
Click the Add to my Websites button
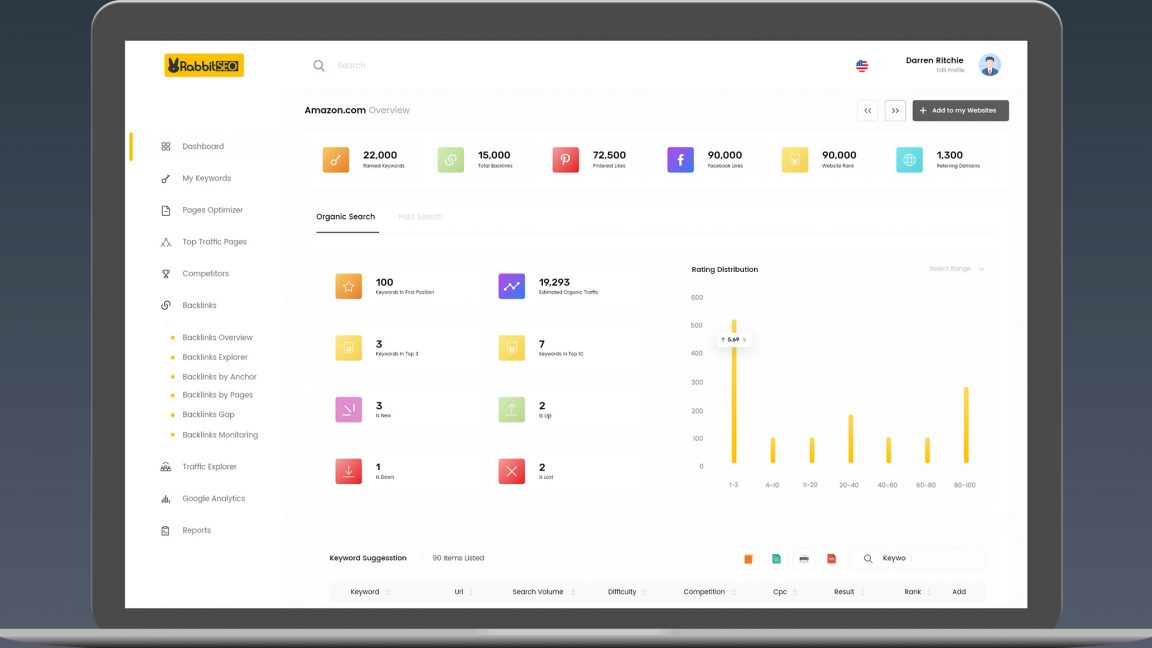click(960, 110)
